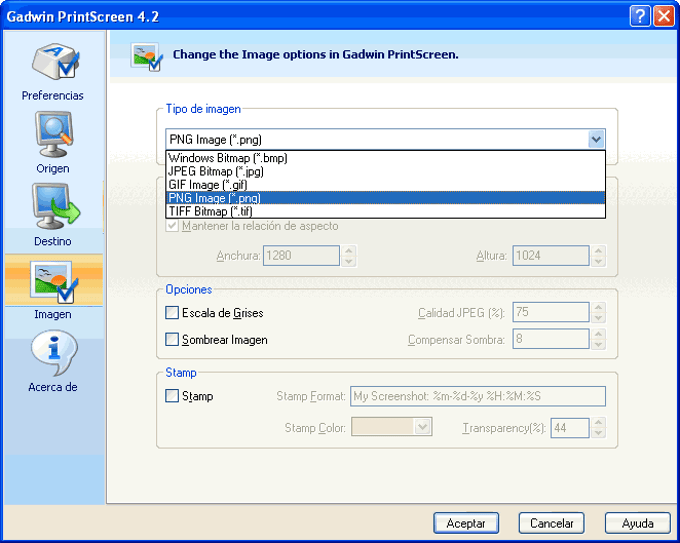
Task: Choose GIF Image (*.gif) from list
Action: pos(386,185)
